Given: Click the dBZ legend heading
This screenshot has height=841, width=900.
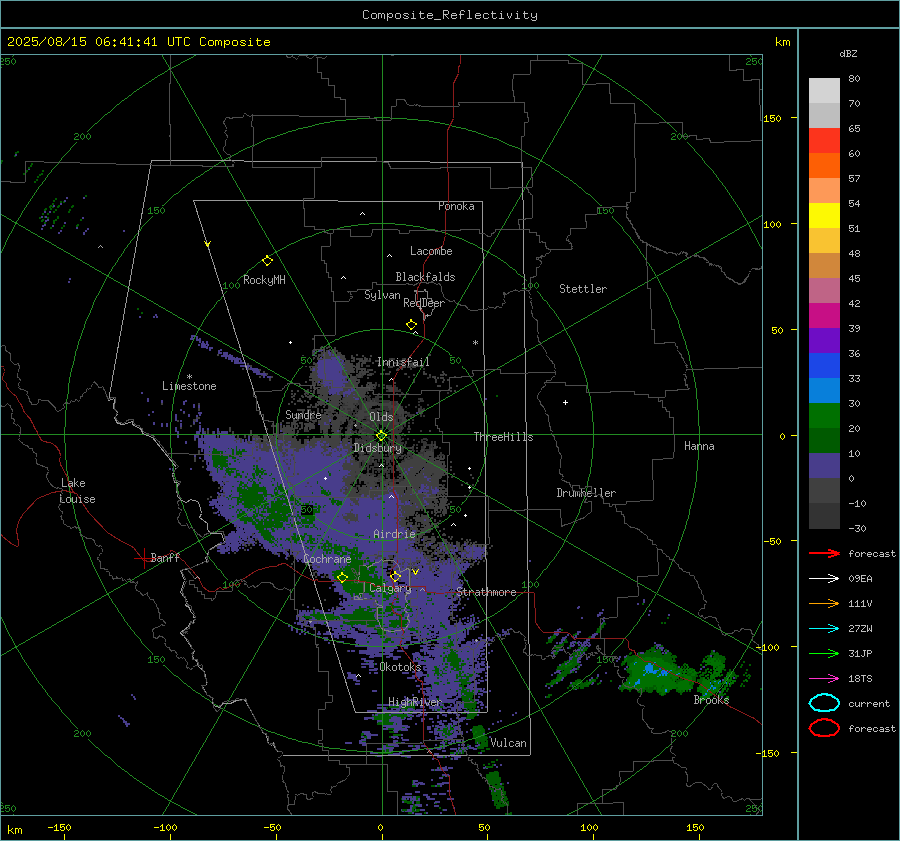Looking at the screenshot, I should pos(848,53).
